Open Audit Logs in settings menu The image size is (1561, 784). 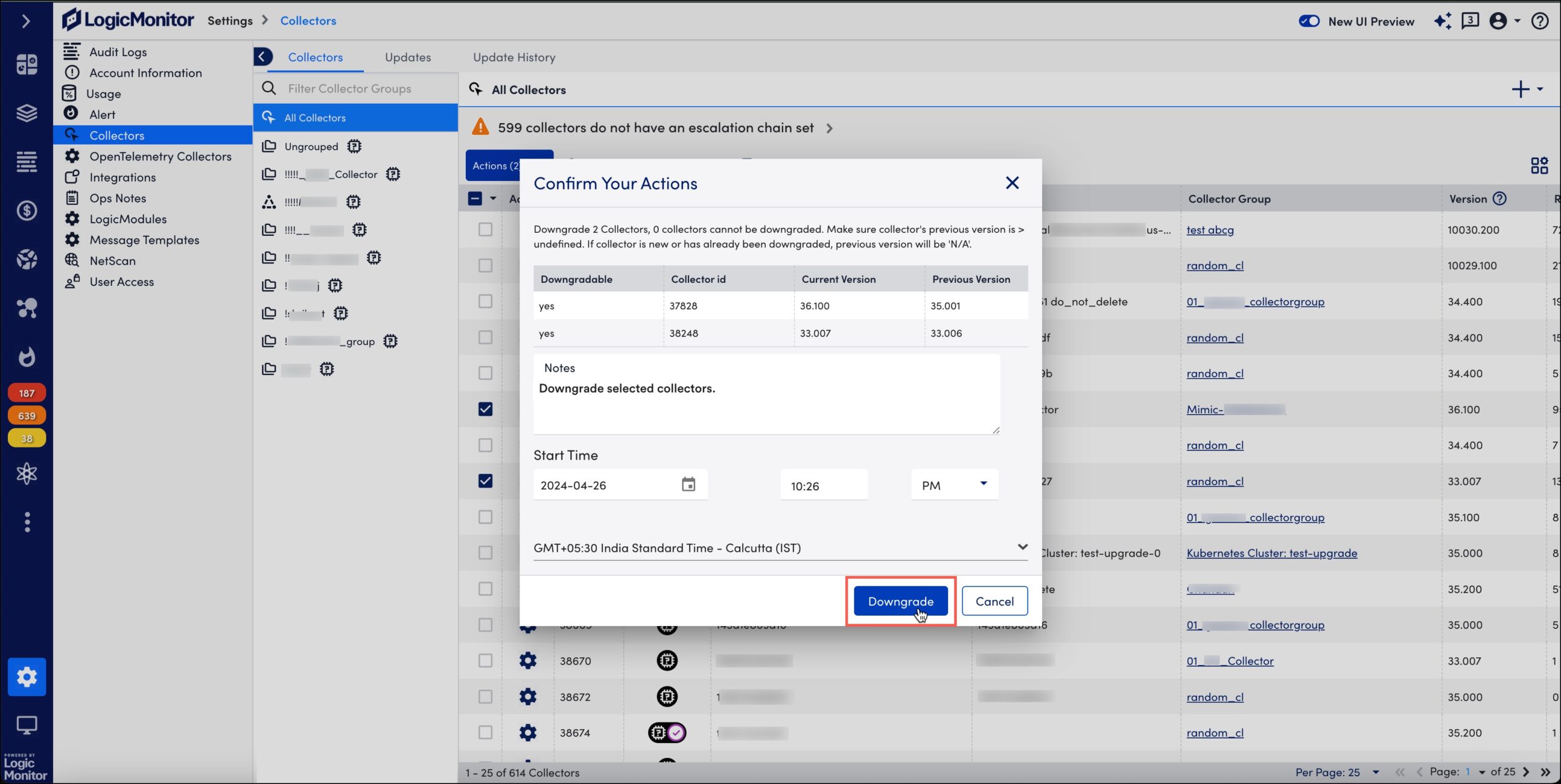(118, 52)
